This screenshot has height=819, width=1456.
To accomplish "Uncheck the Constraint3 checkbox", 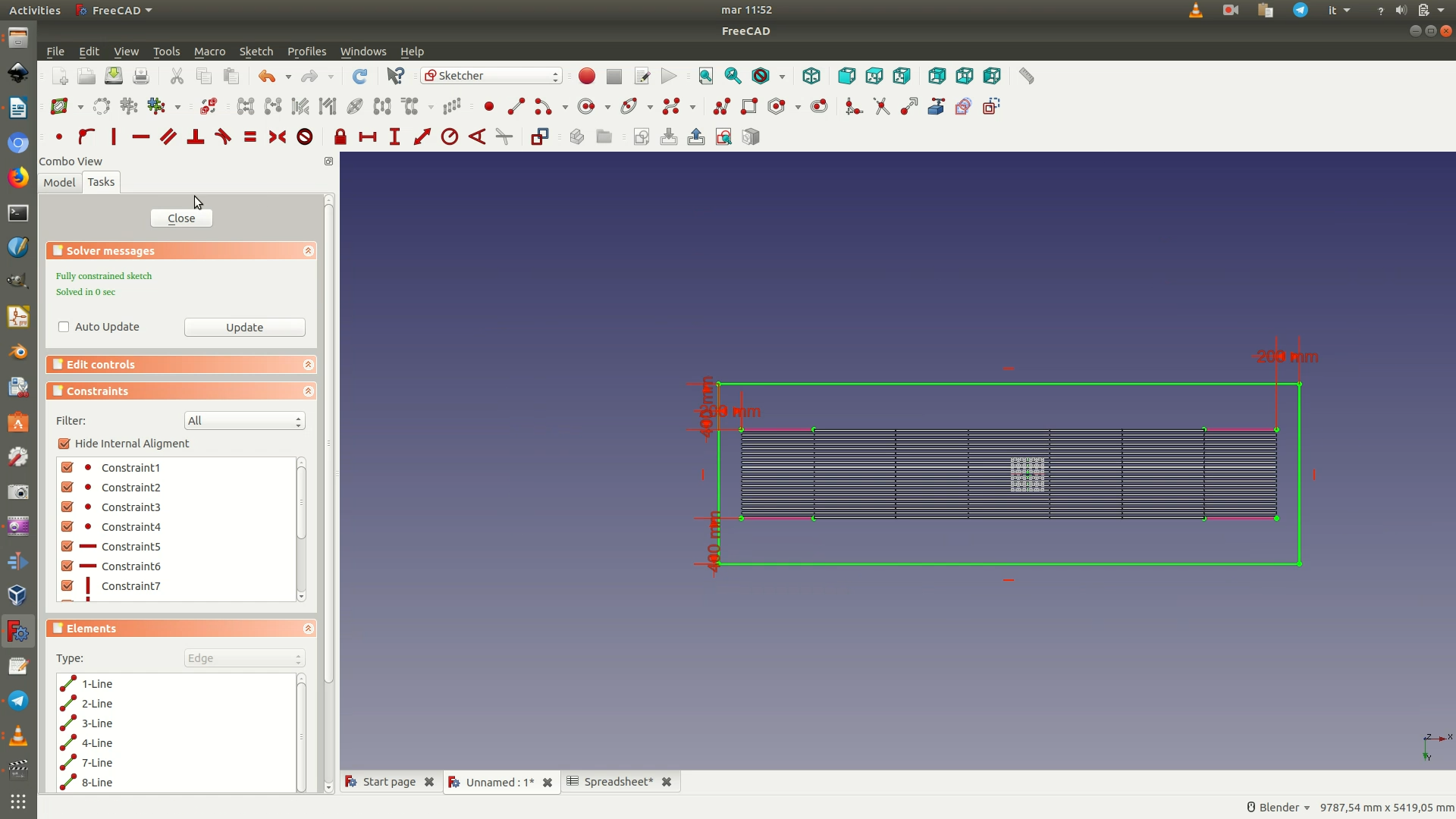I will click(67, 507).
